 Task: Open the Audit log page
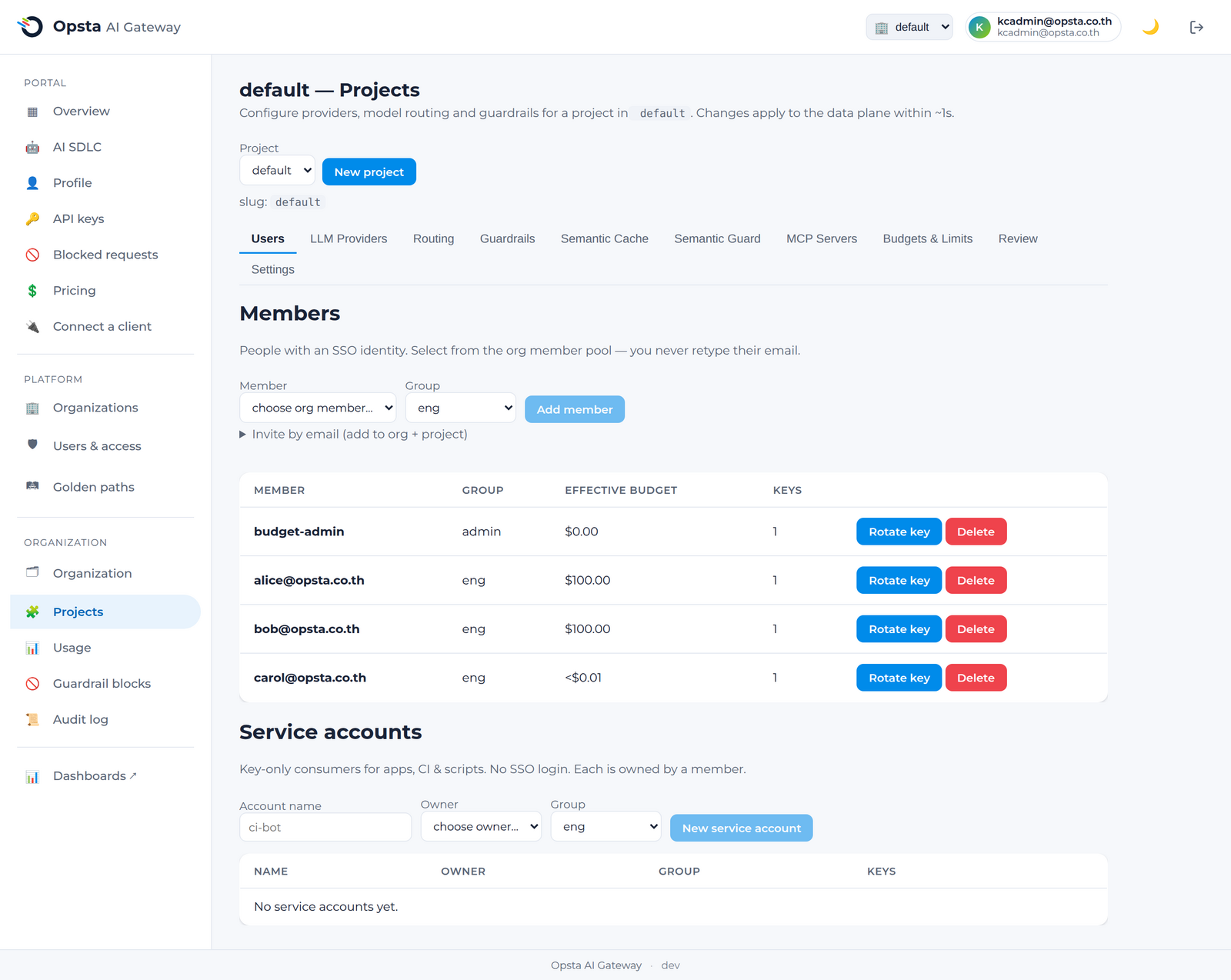click(105, 719)
